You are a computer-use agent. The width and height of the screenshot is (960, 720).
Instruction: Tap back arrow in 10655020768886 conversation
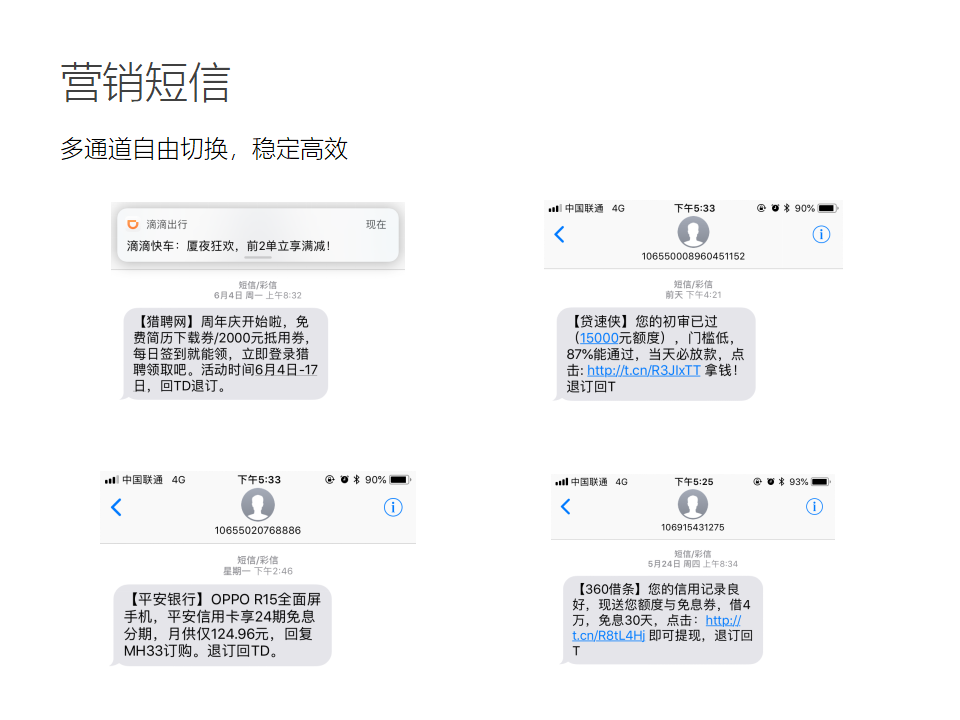(x=116, y=507)
